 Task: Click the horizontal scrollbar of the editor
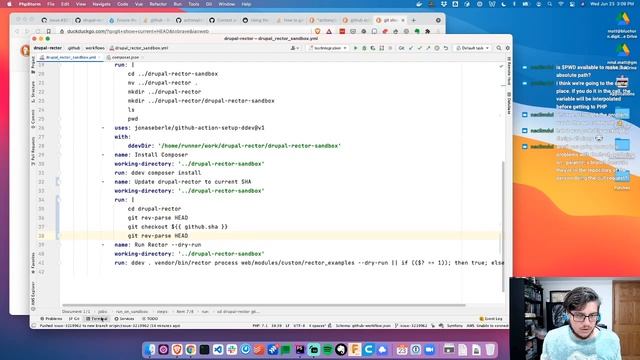[264, 305]
